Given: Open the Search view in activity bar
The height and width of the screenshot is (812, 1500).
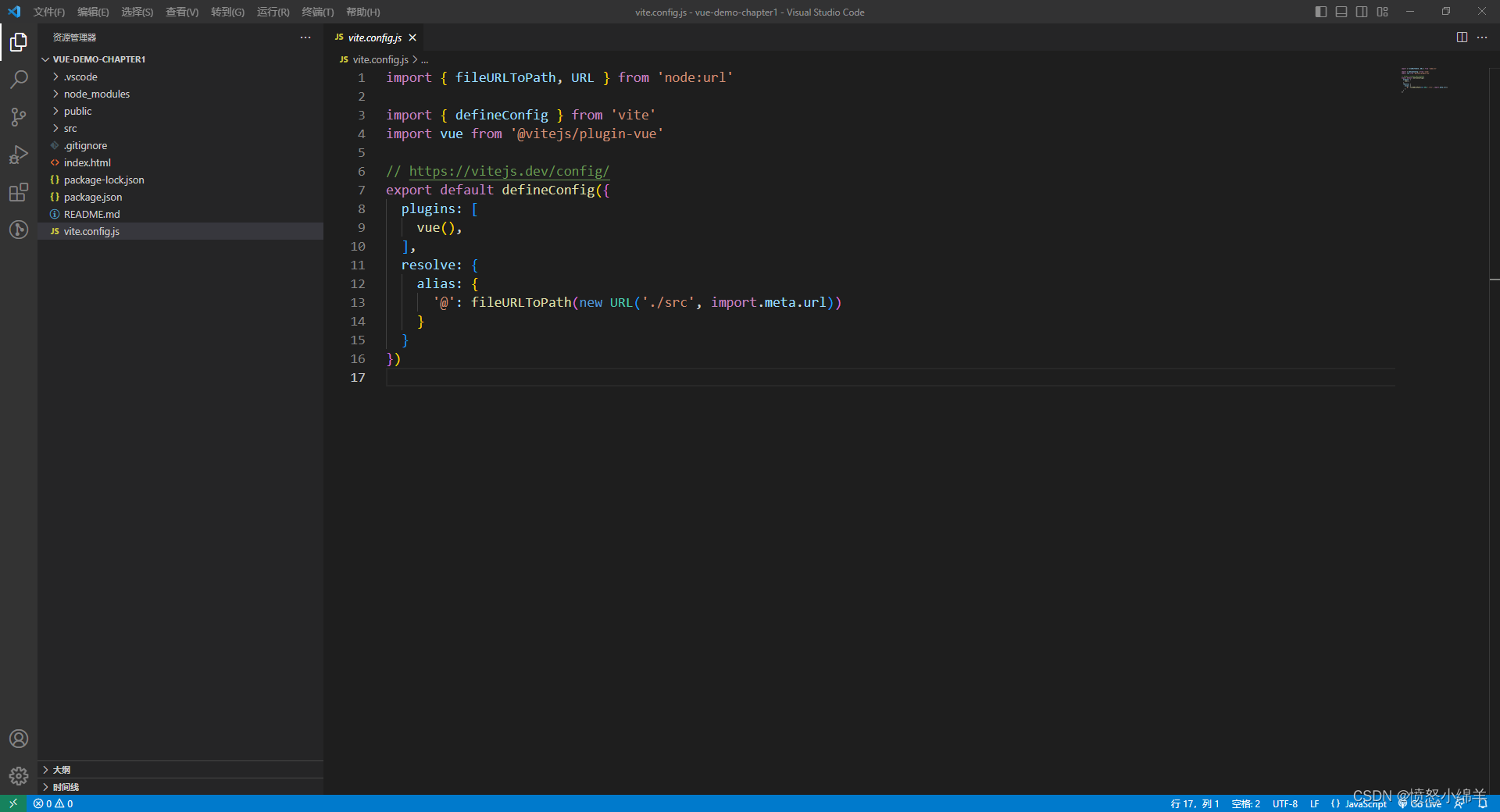Looking at the screenshot, I should pos(19,80).
